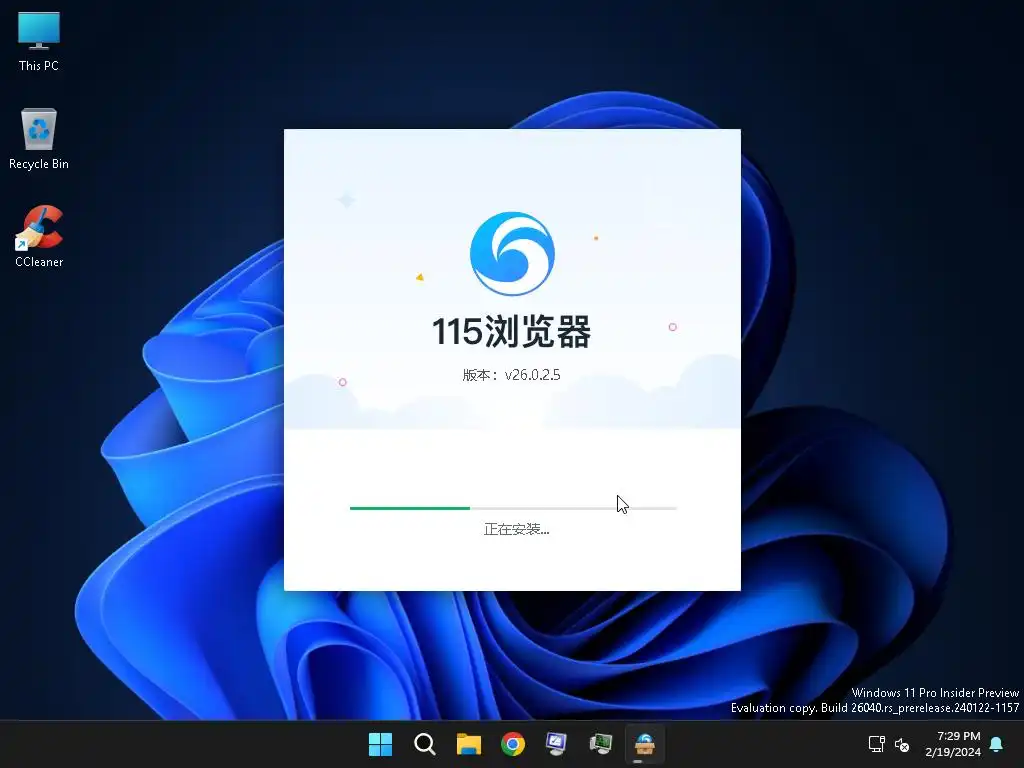Open the notification bell icon
The width and height of the screenshot is (1024, 768).
click(997, 744)
